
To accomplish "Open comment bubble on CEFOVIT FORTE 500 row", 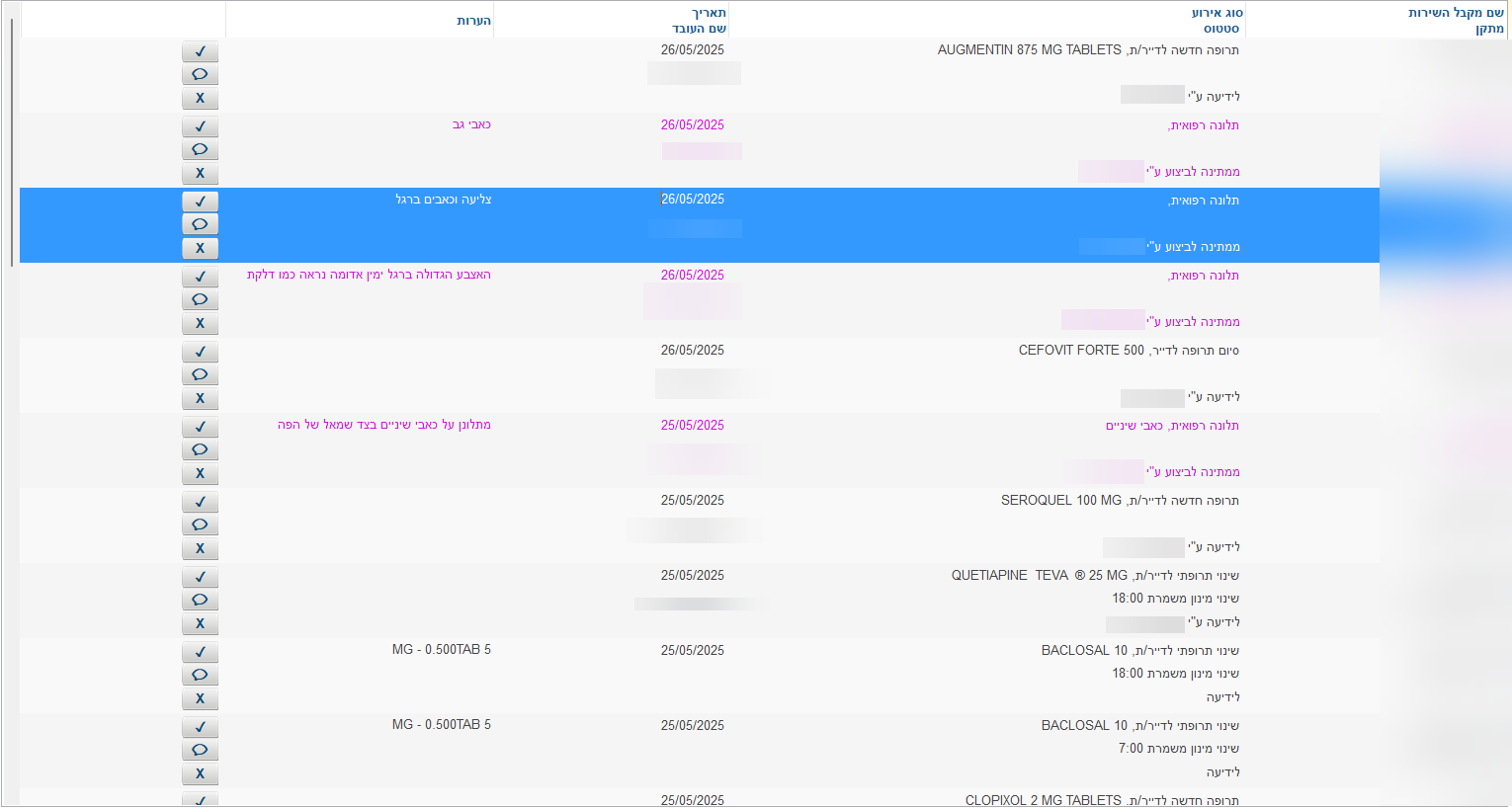I will pyautogui.click(x=200, y=375).
